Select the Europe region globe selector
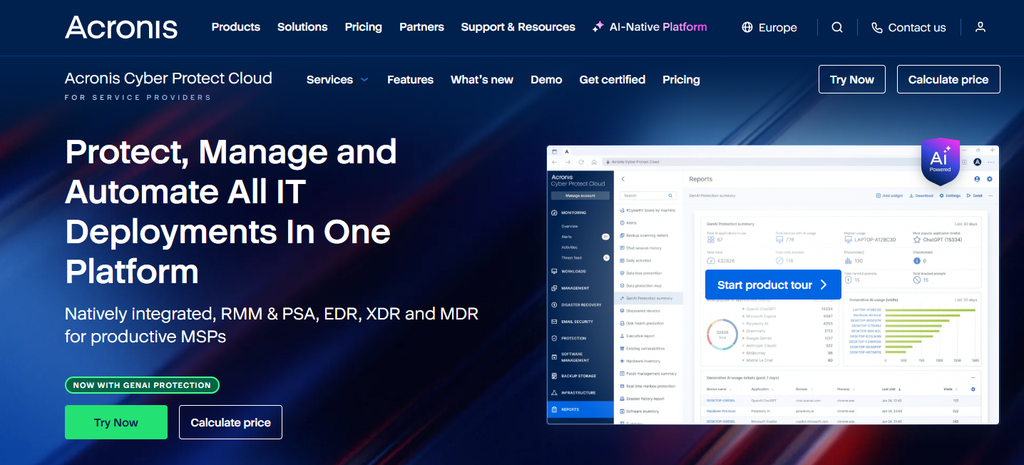This screenshot has height=465, width=1024. click(769, 27)
